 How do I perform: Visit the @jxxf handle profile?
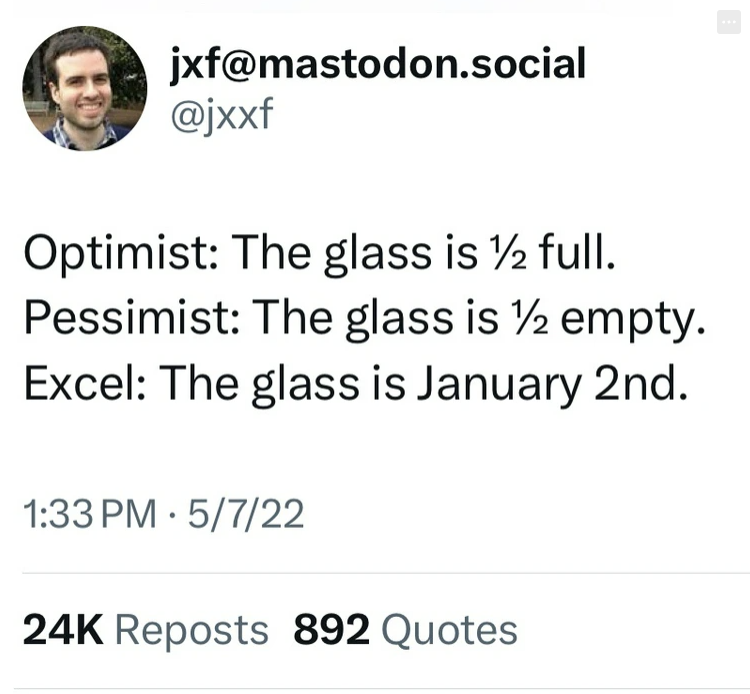coord(222,114)
